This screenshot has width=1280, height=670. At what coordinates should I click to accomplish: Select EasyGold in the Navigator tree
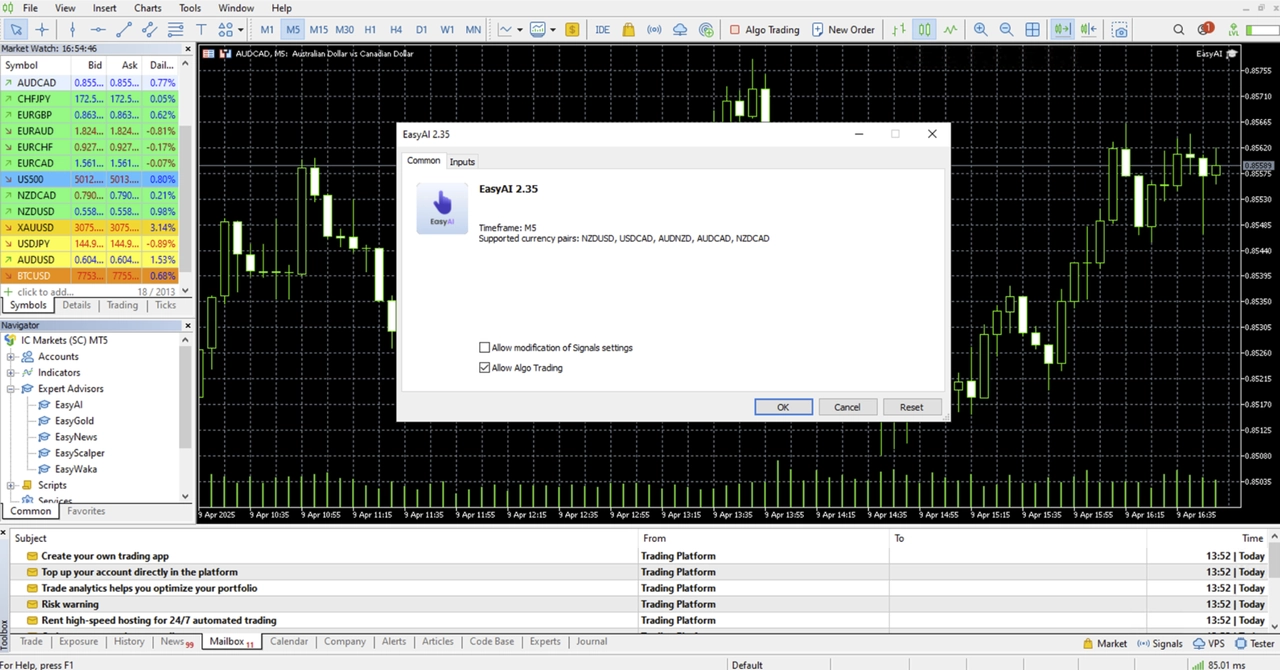[x=74, y=421]
